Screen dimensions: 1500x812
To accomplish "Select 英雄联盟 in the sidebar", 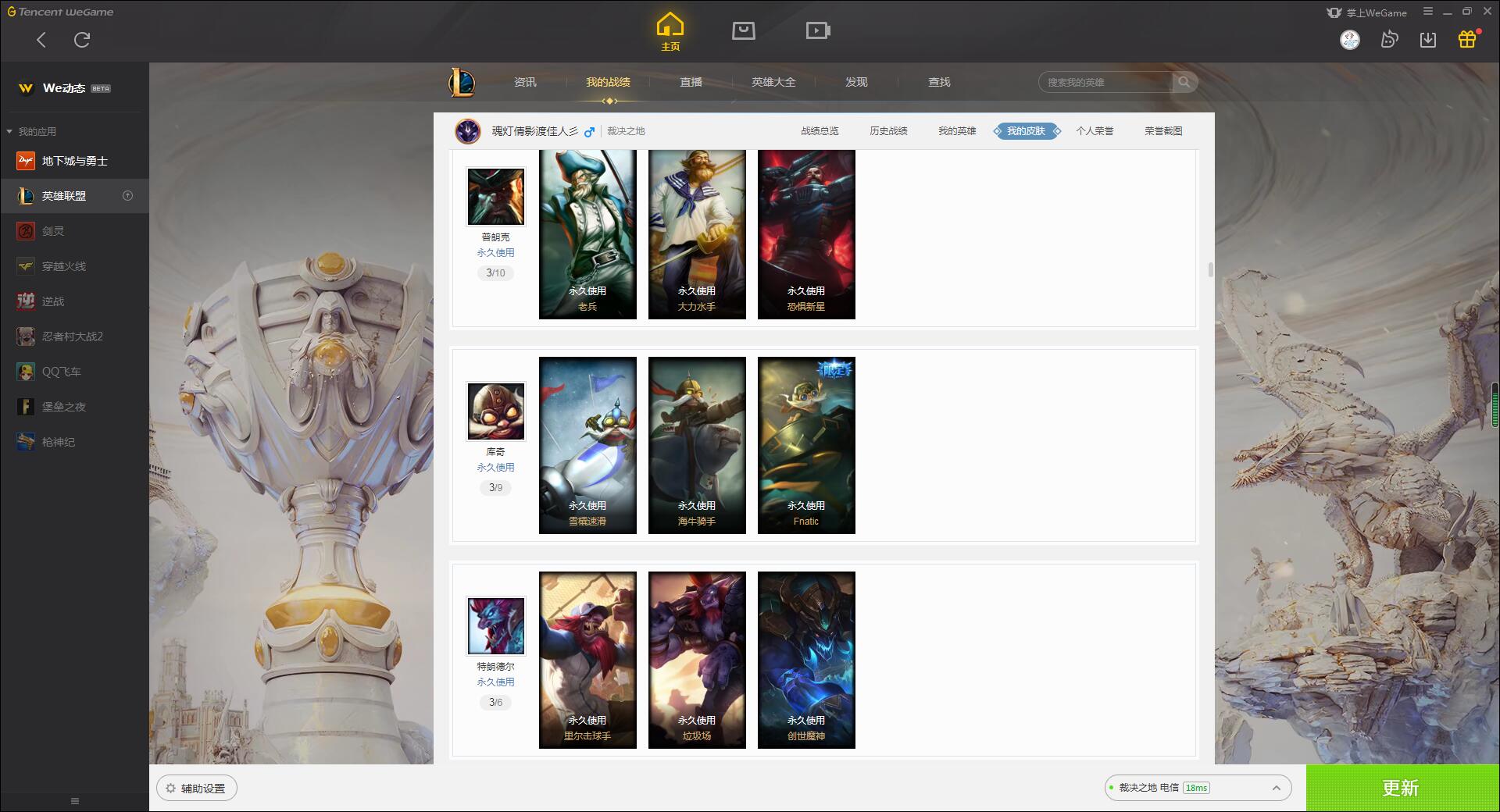I will (74, 196).
